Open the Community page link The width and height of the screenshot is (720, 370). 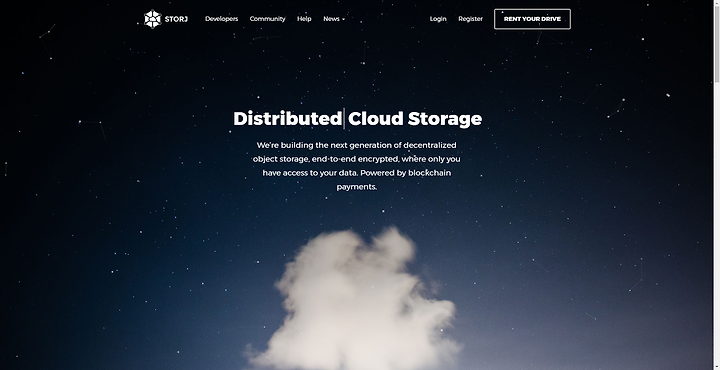(x=267, y=19)
